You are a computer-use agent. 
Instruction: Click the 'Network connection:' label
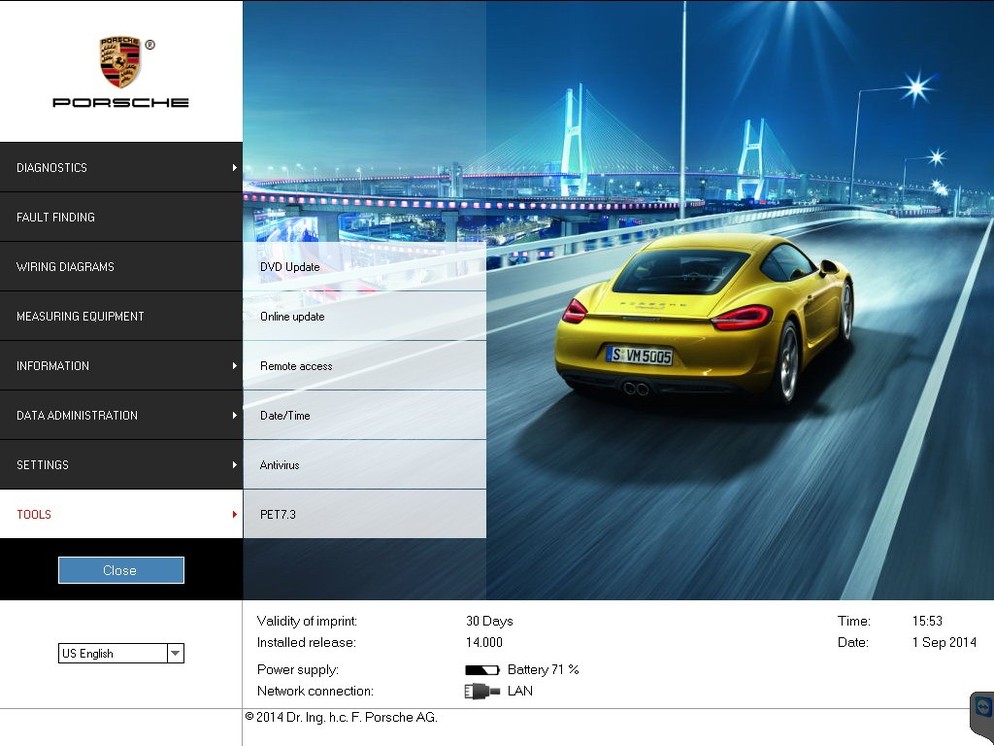point(315,691)
